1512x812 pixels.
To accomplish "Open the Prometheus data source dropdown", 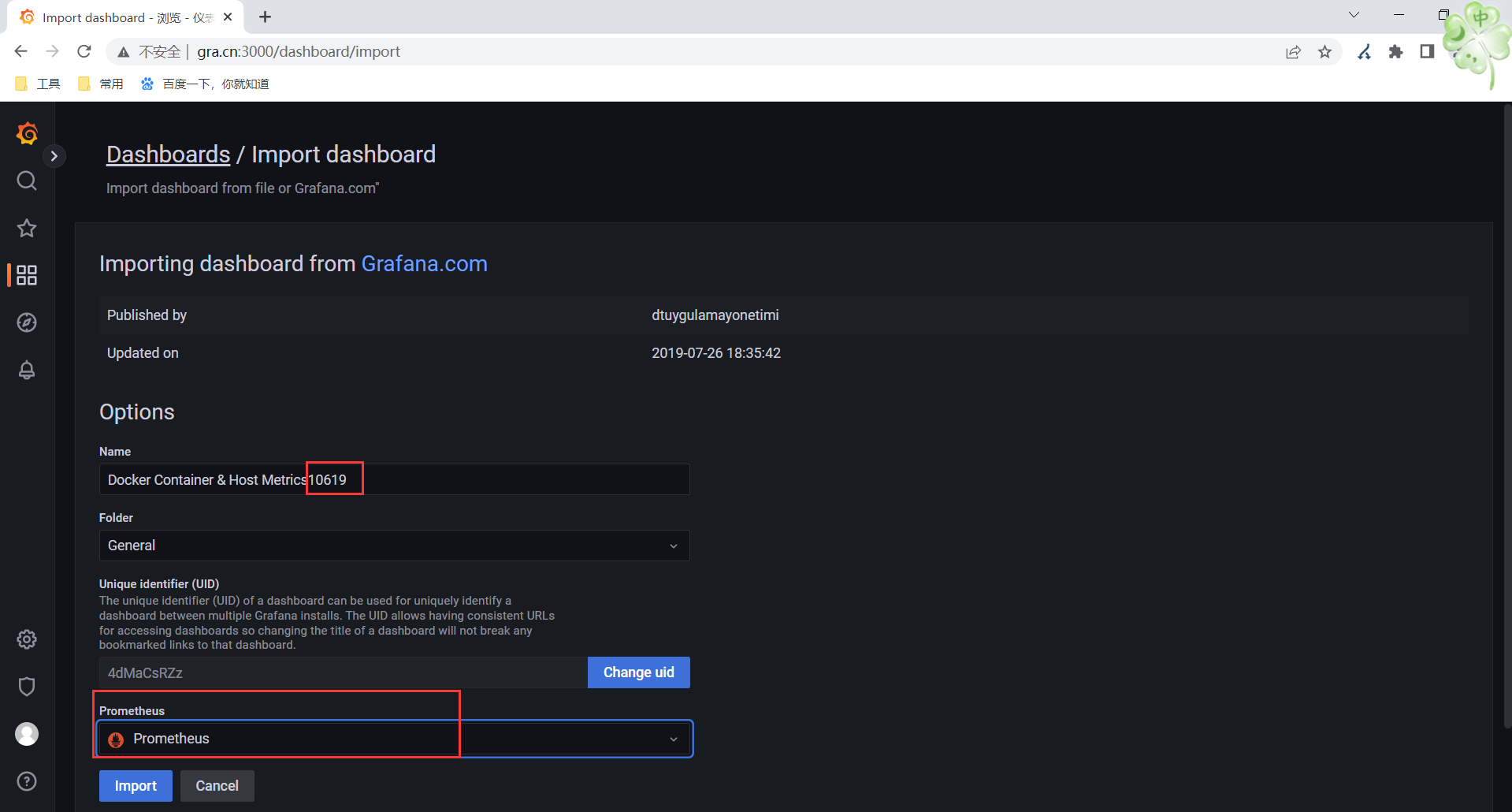I will click(x=394, y=739).
